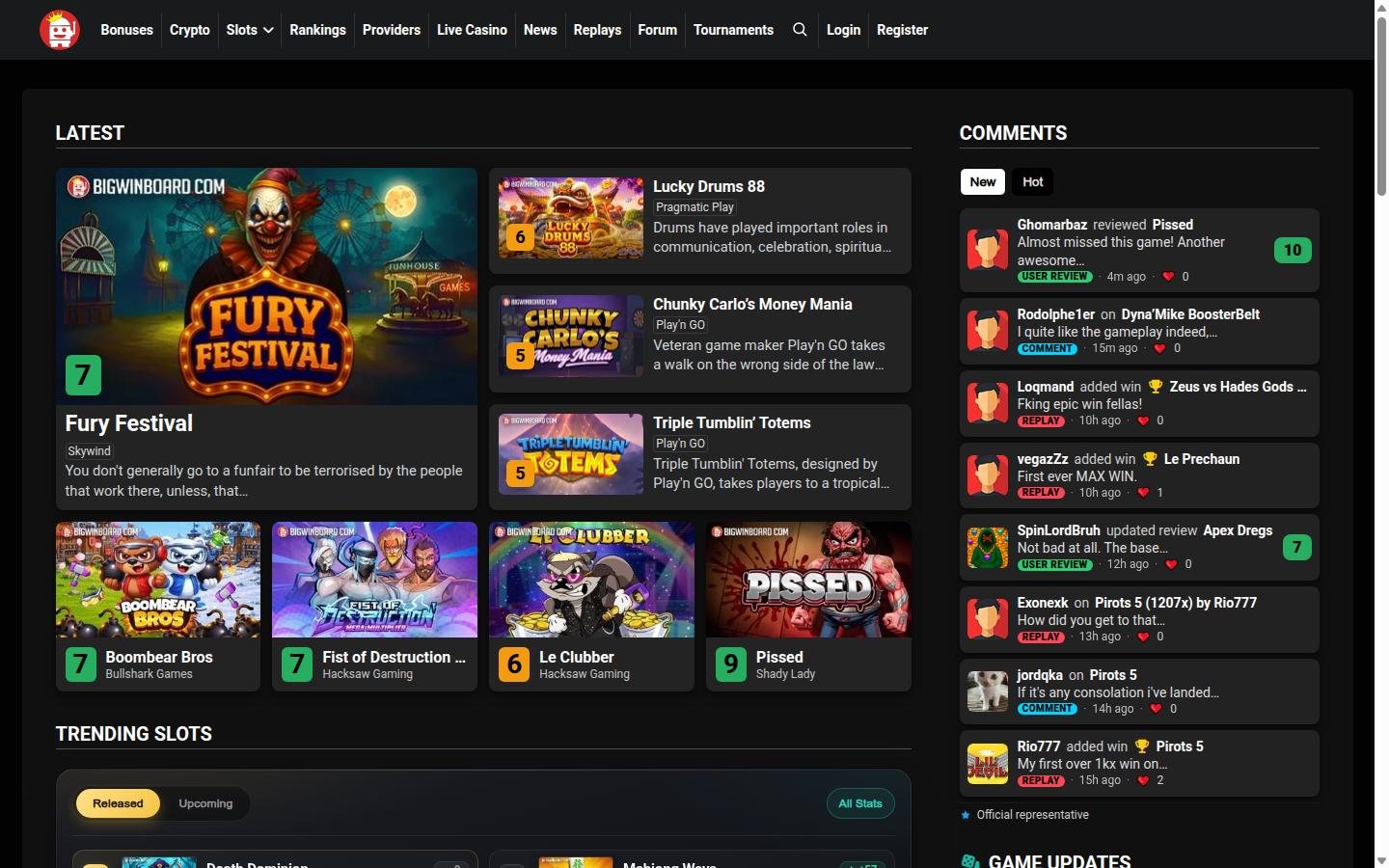
Task: Click vegazZz's profile avatar
Action: click(988, 475)
